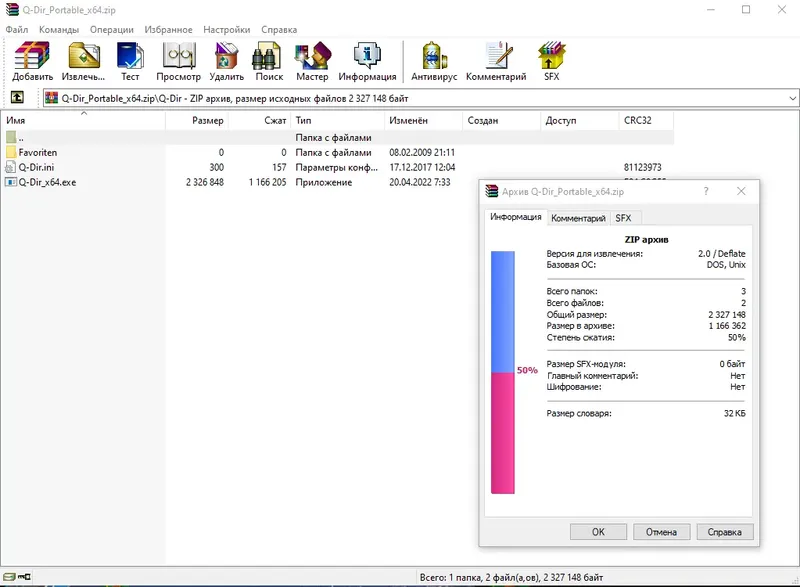
Task: Click the CRC value 81123973
Action: point(642,167)
